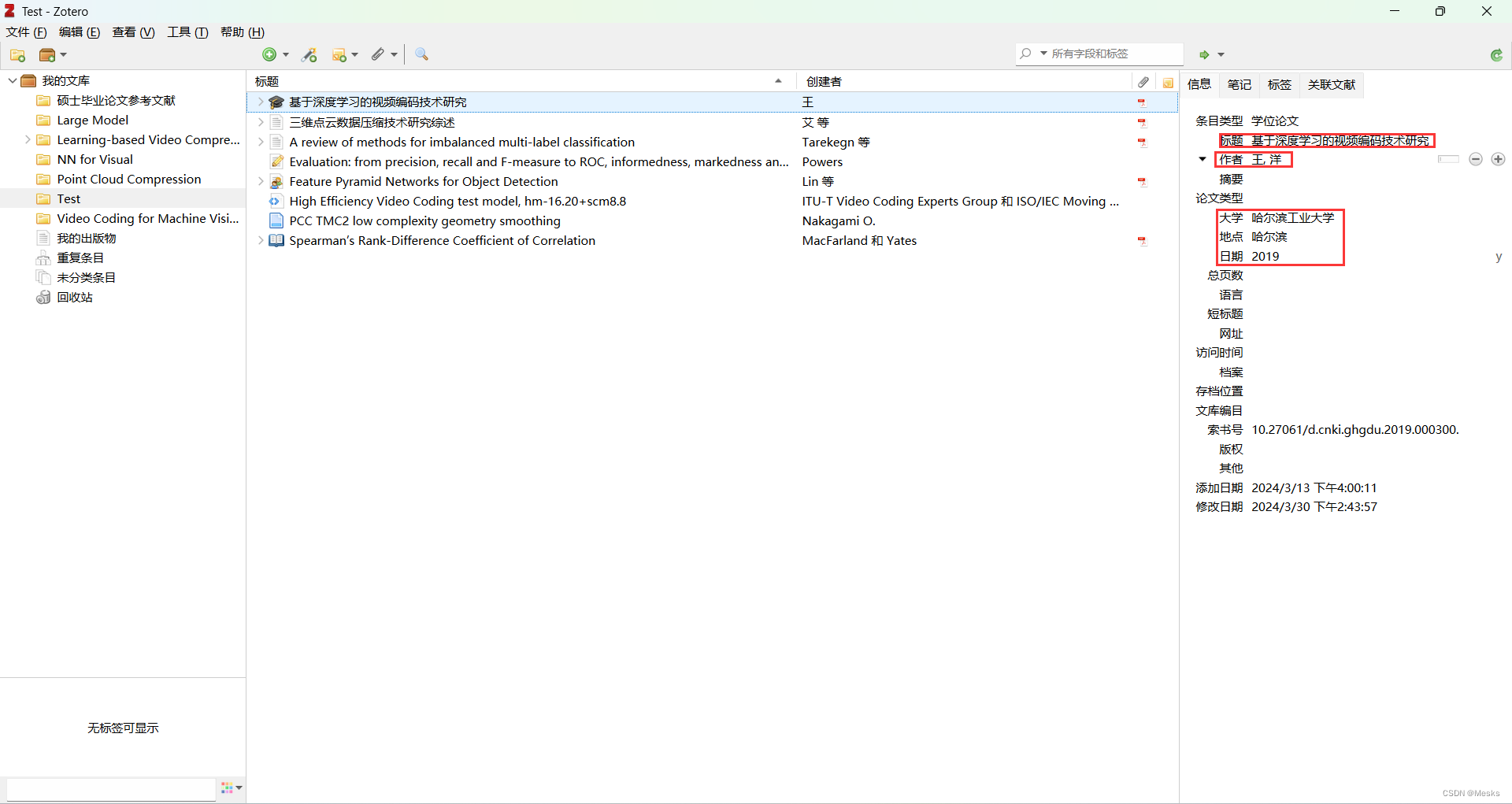Expand the 三维点云数据压缩技术研究综述 item row

coord(261,122)
